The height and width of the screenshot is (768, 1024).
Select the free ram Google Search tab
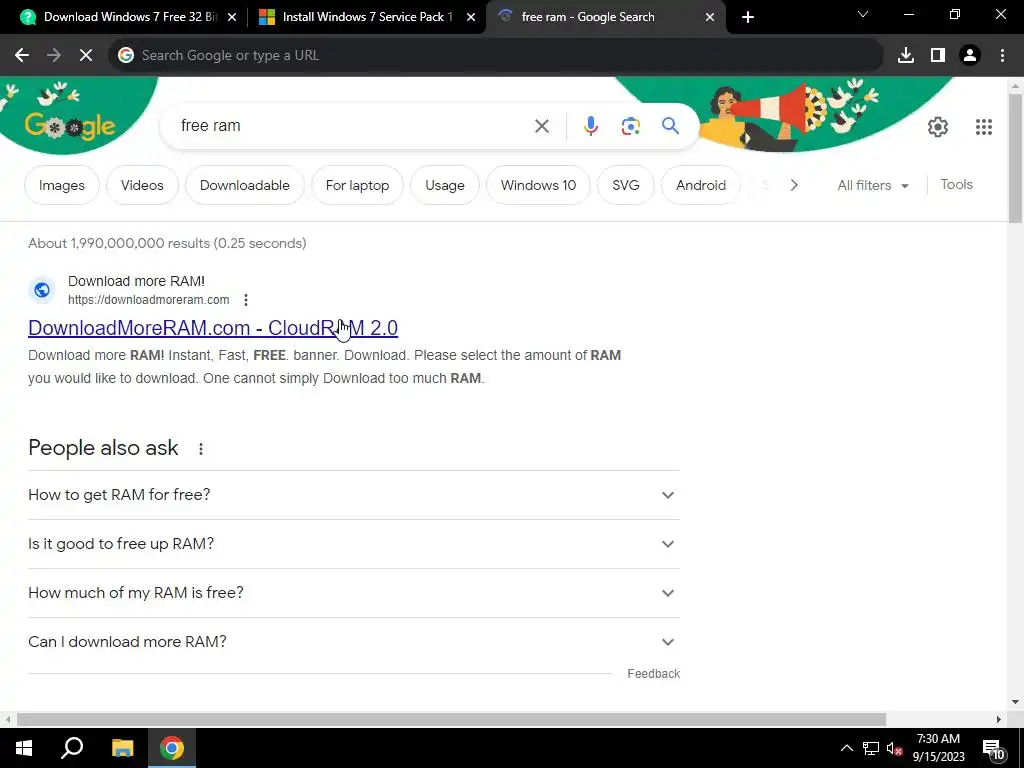tap(605, 17)
